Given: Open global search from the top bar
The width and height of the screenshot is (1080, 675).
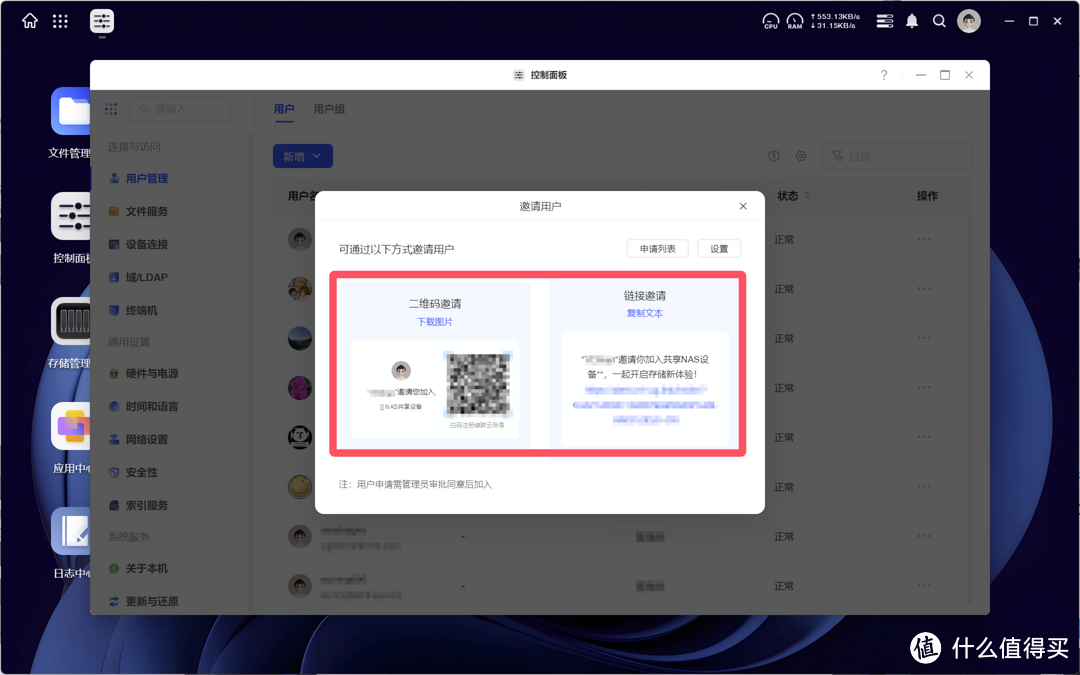Looking at the screenshot, I should tap(939, 20).
